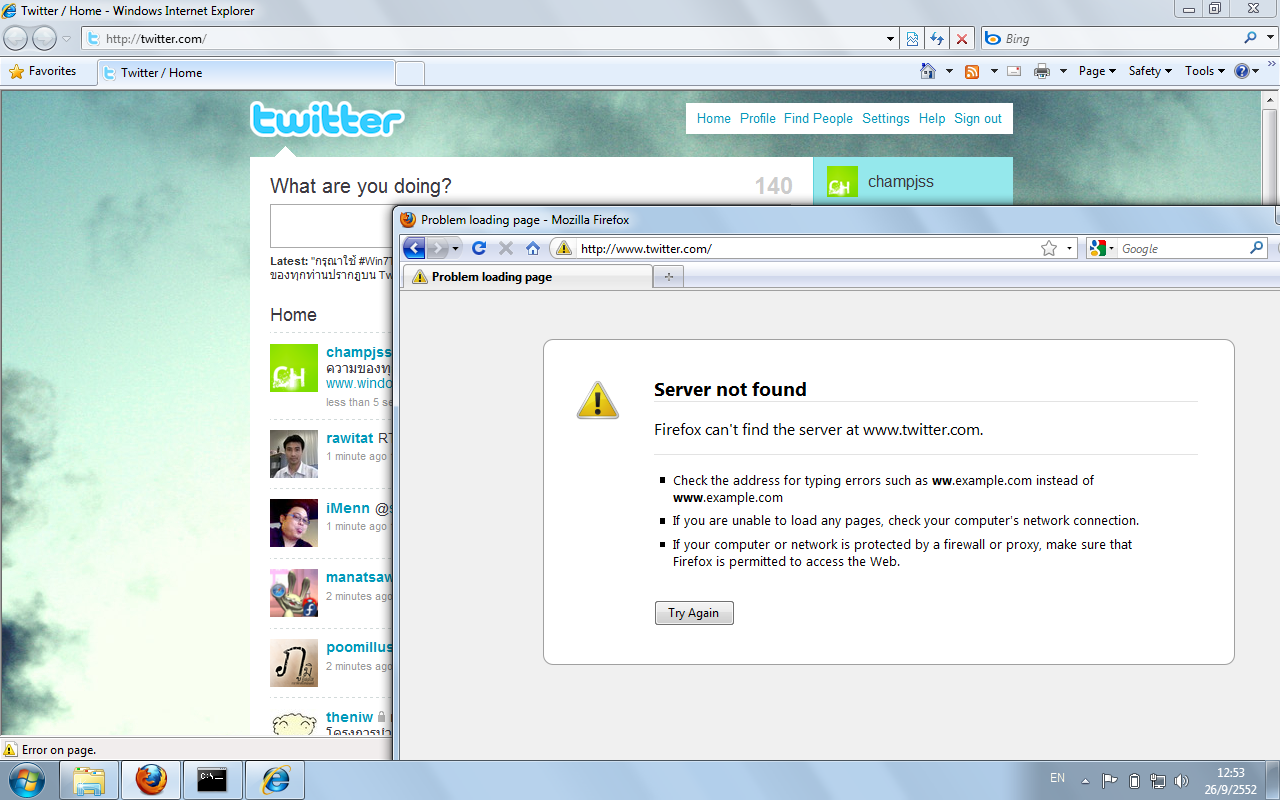Click Internet Explorer's forward arrow button

click(x=44, y=39)
